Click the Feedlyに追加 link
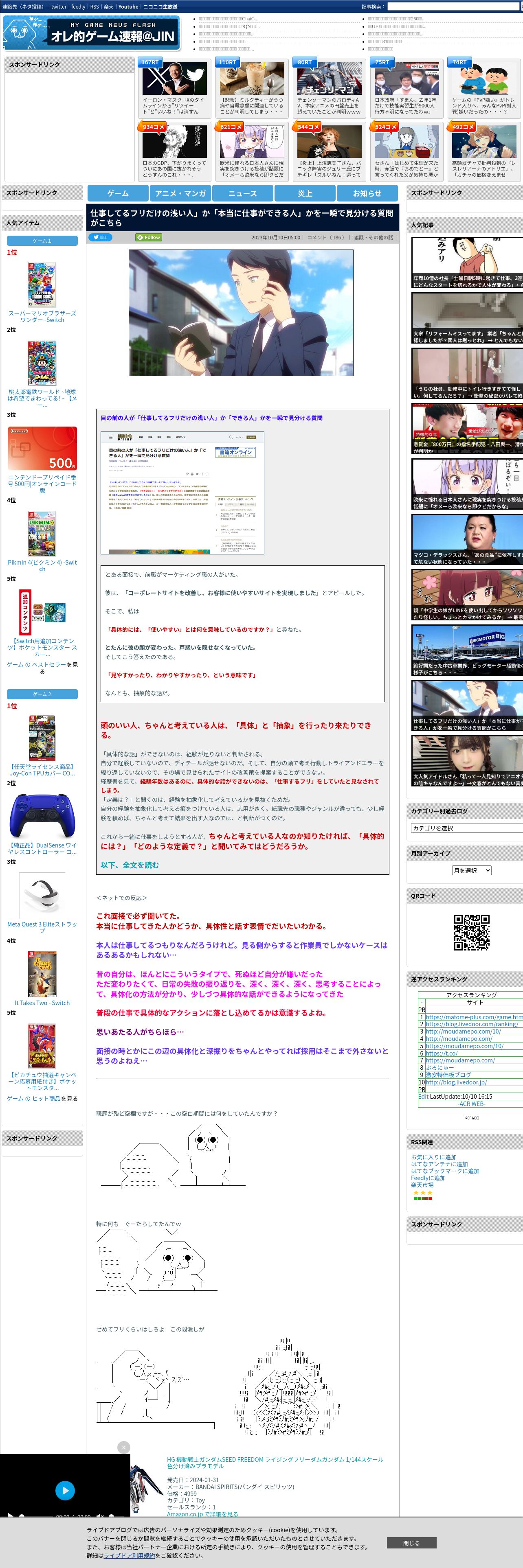The height and width of the screenshot is (1568, 523). pos(428,1178)
